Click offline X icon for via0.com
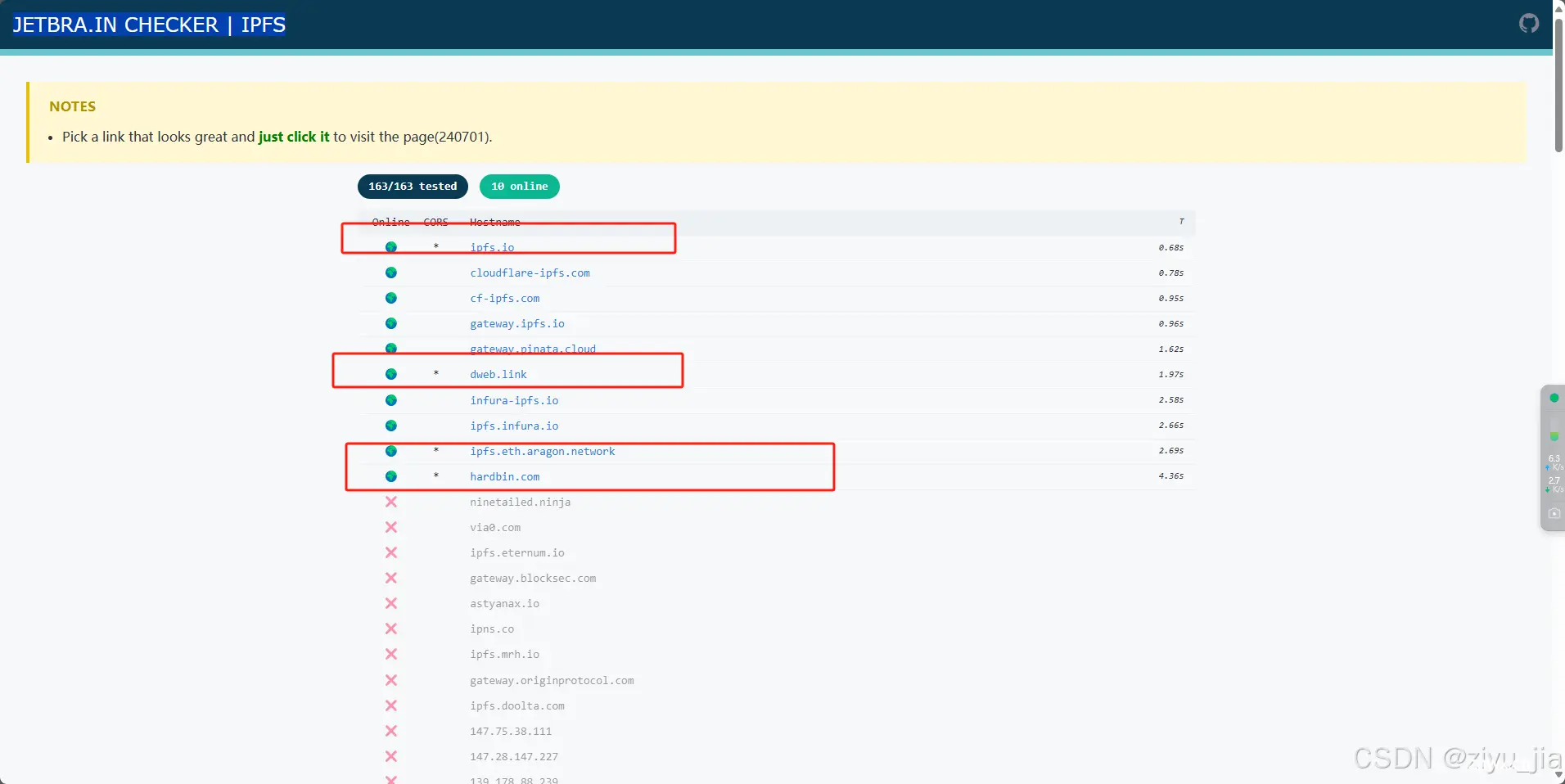Viewport: 1565px width, 784px height. click(x=391, y=527)
